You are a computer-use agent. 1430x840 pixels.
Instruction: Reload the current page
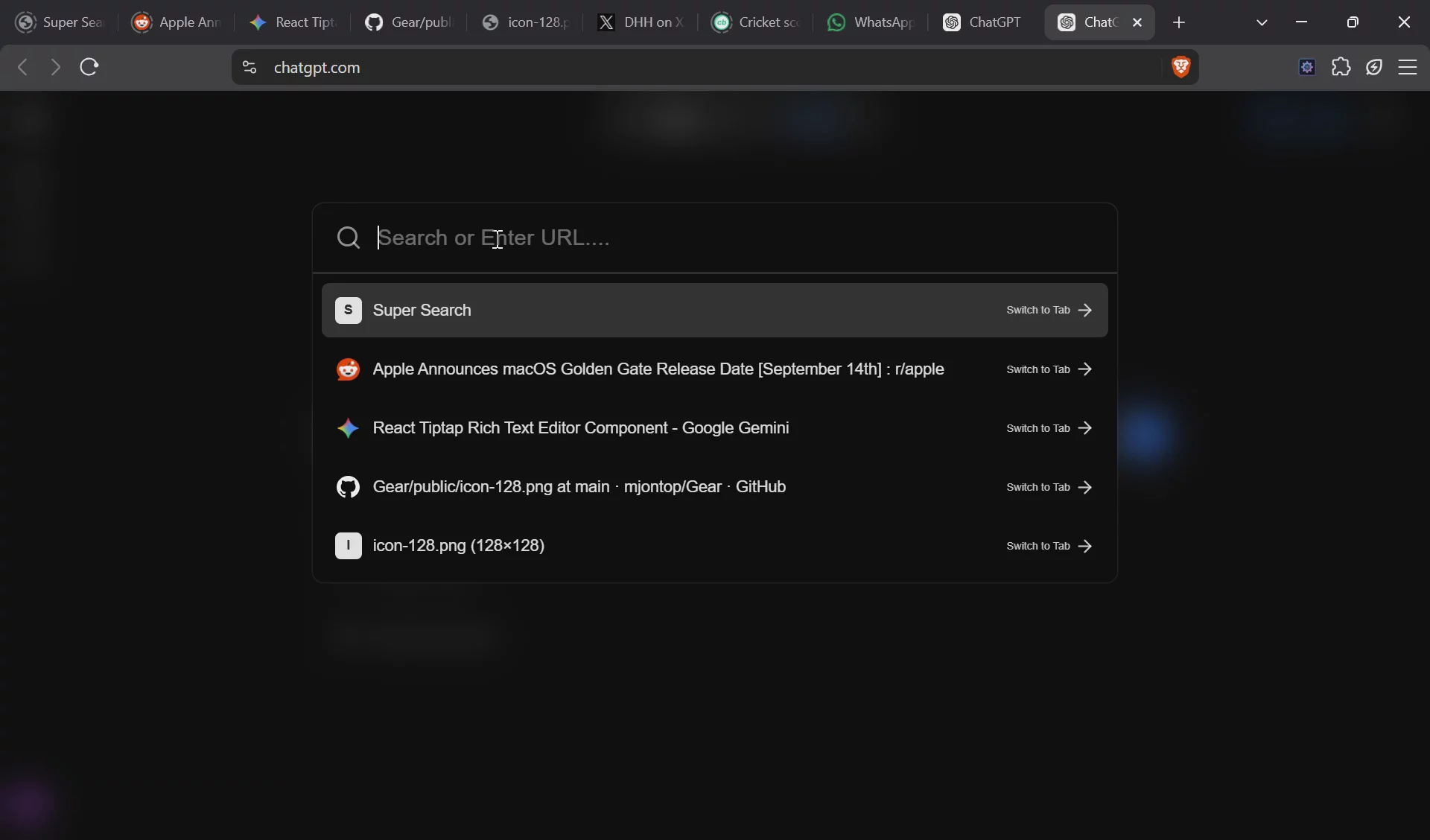(x=89, y=67)
